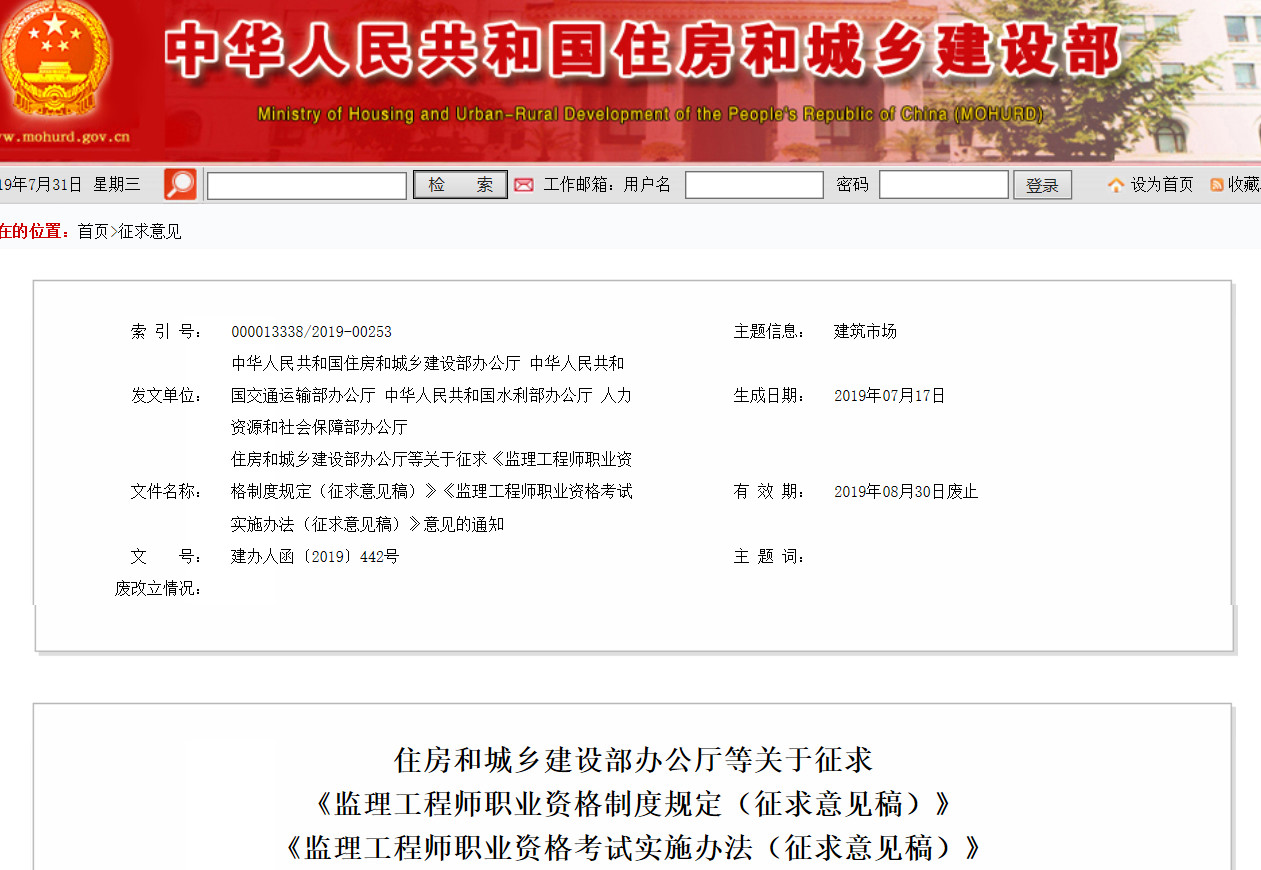Click the document number 建办人函〔2019〕442号
The height and width of the screenshot is (870, 1261).
coord(315,556)
